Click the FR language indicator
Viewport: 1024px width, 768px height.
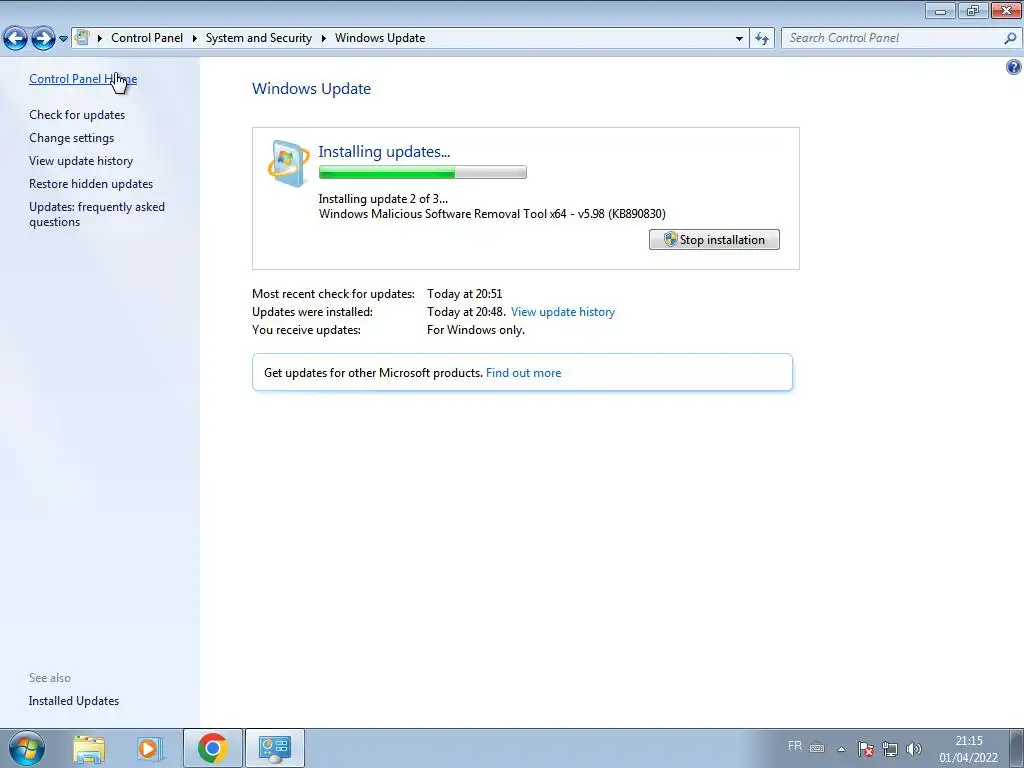(x=795, y=746)
